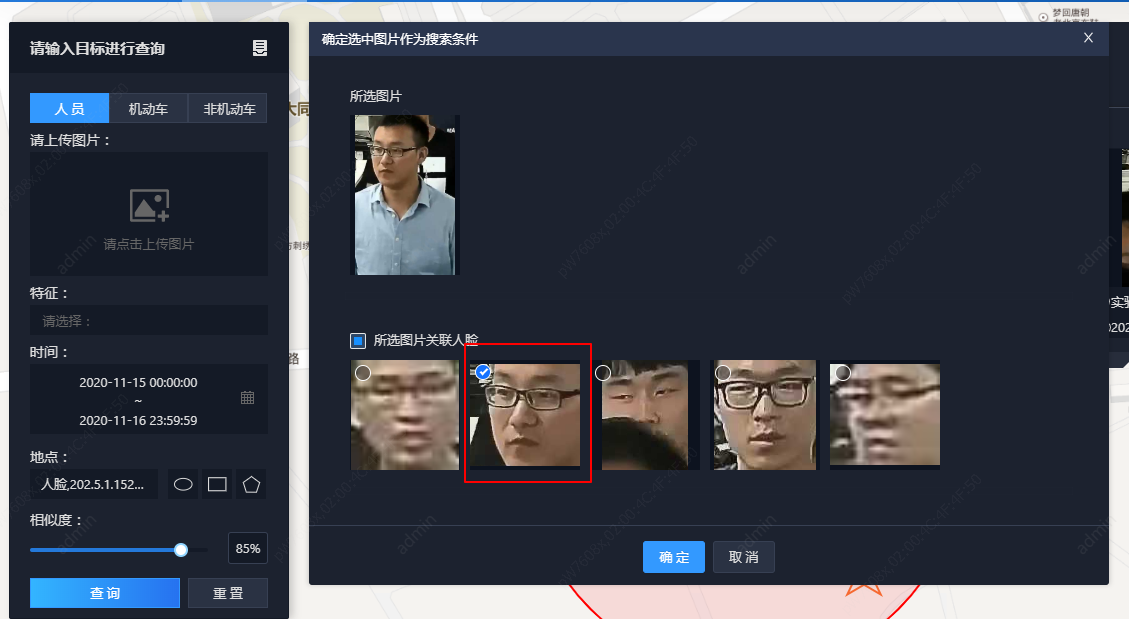This screenshot has width=1129, height=619.
Task: Select the ellipse region drawing tool
Action: 183,484
